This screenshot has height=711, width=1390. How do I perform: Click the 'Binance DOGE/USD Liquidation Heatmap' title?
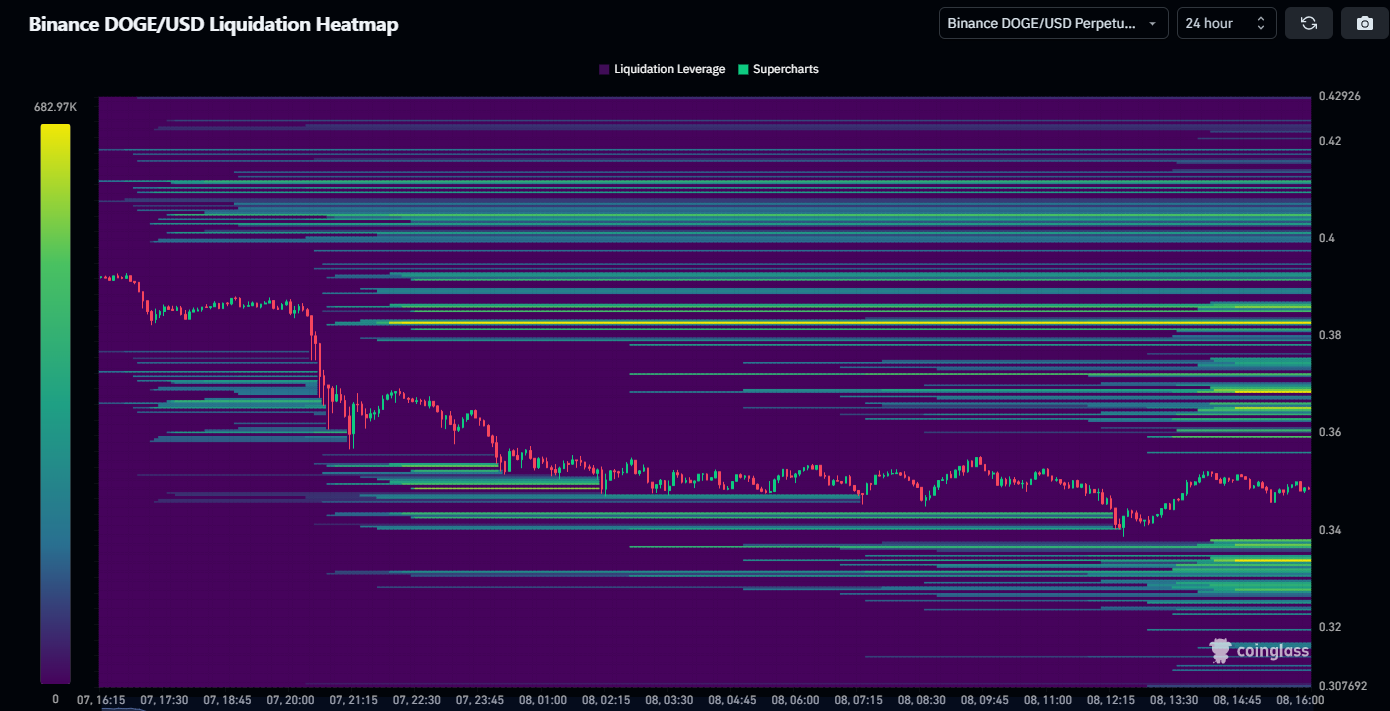213,24
